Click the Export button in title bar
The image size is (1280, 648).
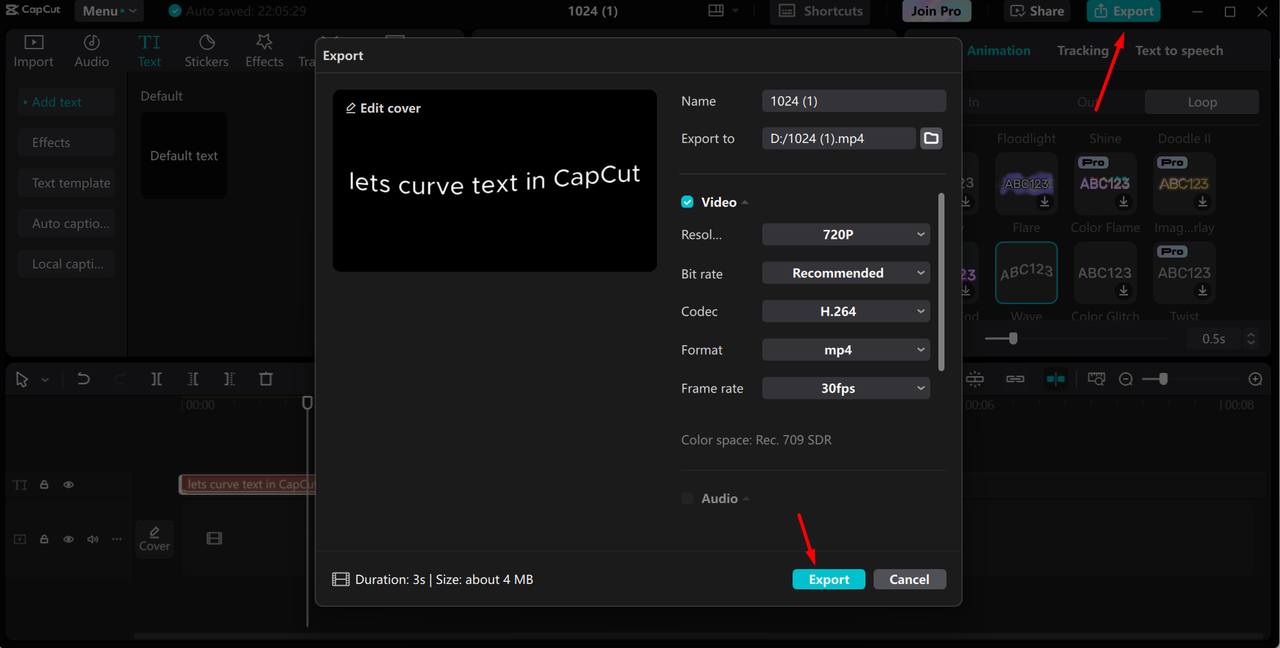tap(1123, 11)
